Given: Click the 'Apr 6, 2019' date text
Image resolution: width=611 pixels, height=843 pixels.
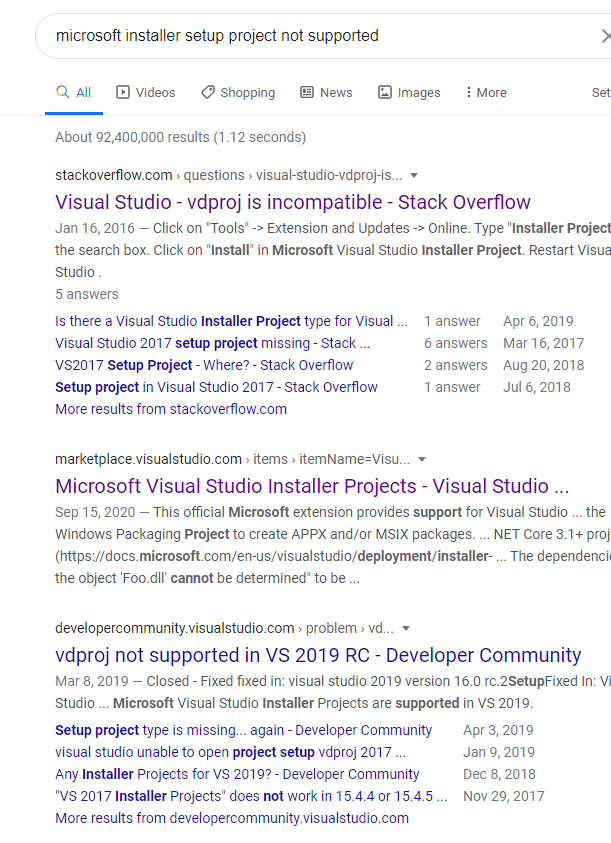Looking at the screenshot, I should (x=538, y=321).
